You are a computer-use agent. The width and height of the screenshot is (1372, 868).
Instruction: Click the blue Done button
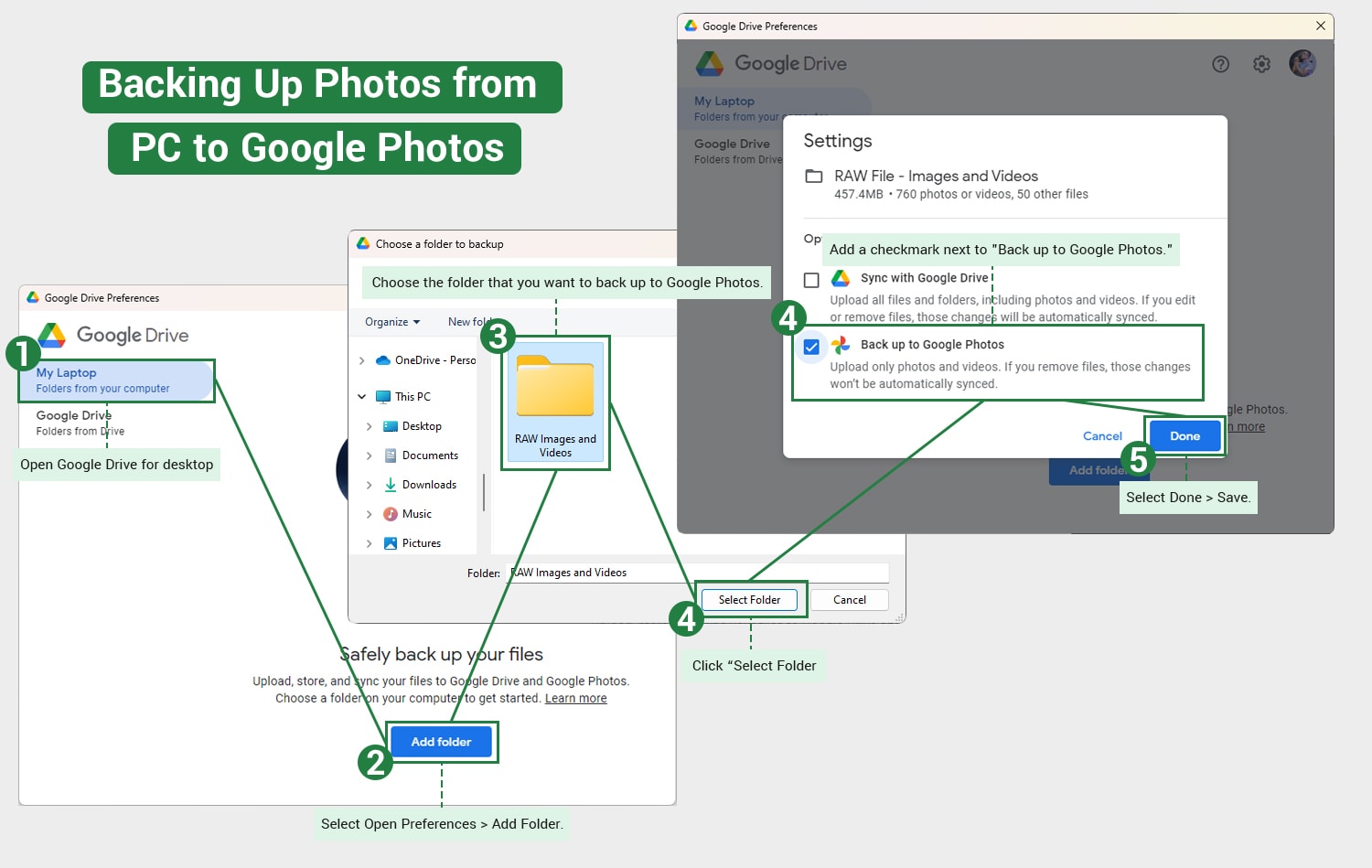pyautogui.click(x=1184, y=436)
